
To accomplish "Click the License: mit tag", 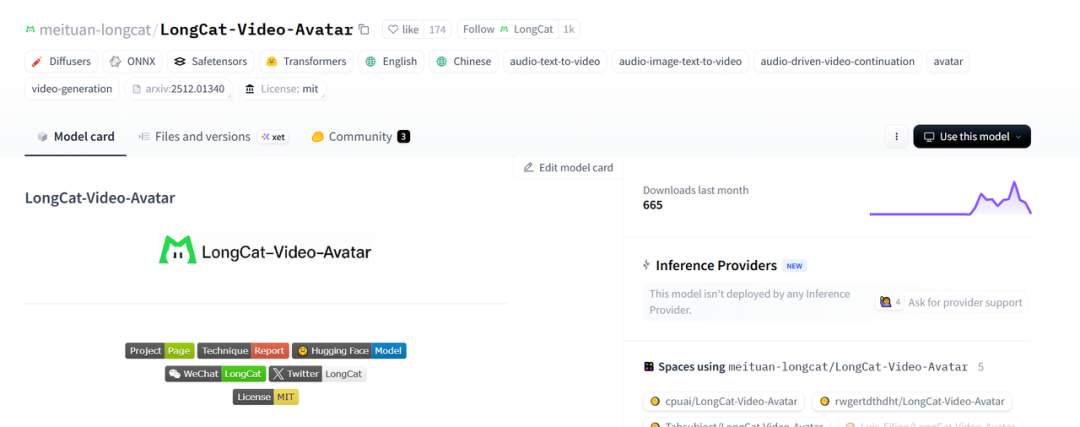I will click(x=282, y=89).
